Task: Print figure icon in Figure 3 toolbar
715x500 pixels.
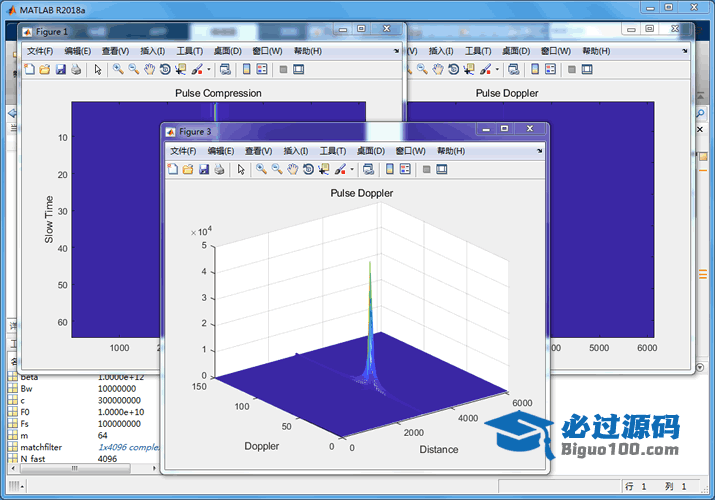Action: coord(219,170)
